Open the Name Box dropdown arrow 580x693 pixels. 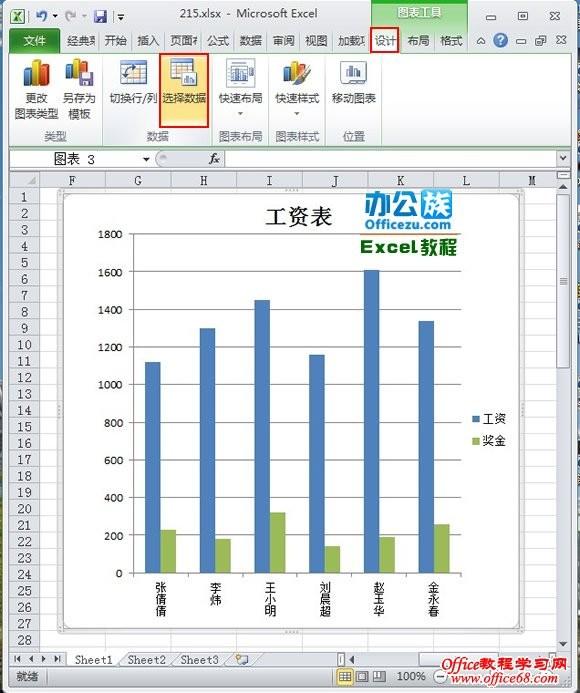pyautogui.click(x=146, y=160)
